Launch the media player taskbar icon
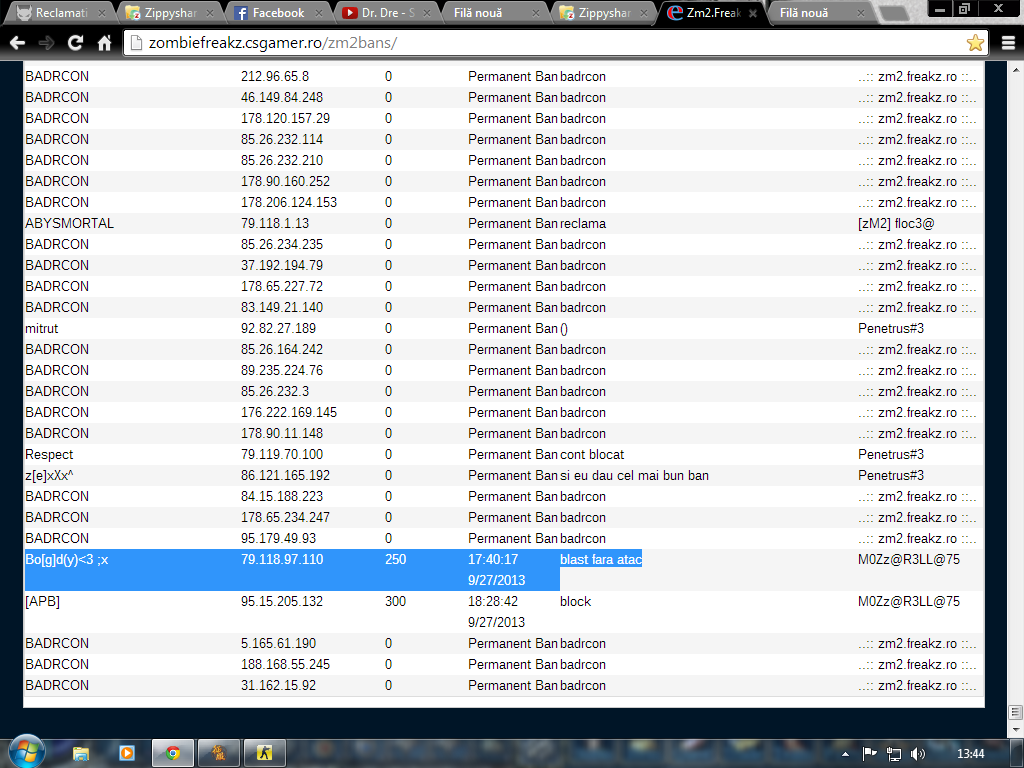1024x768 pixels. tap(127, 754)
